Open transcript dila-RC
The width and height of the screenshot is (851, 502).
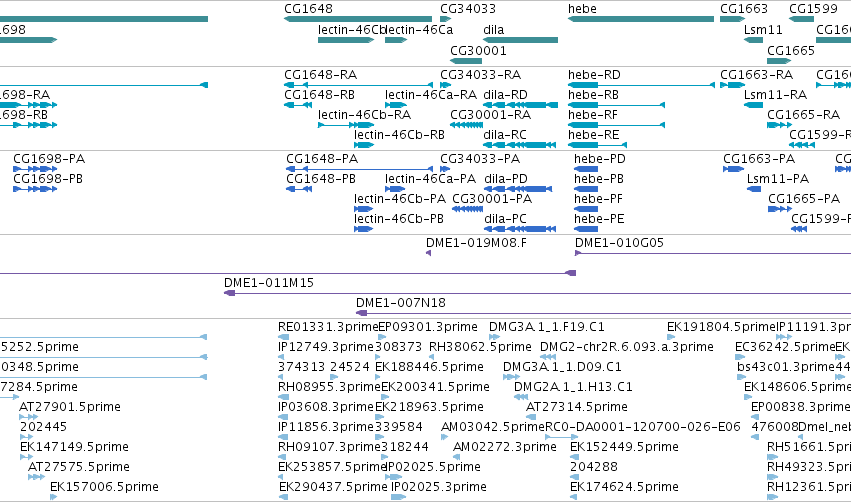[x=505, y=135]
